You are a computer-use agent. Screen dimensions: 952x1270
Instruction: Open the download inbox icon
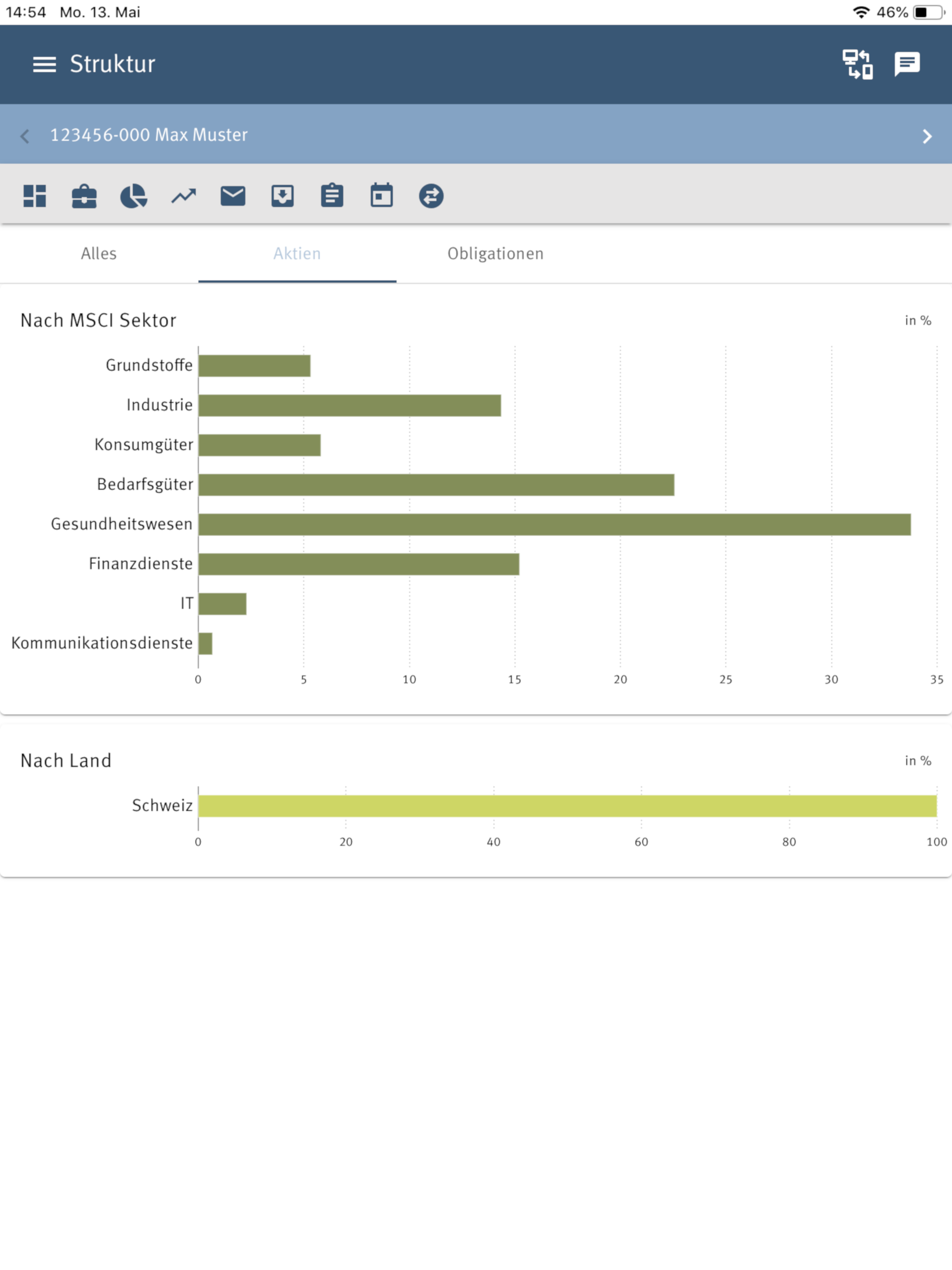283,196
